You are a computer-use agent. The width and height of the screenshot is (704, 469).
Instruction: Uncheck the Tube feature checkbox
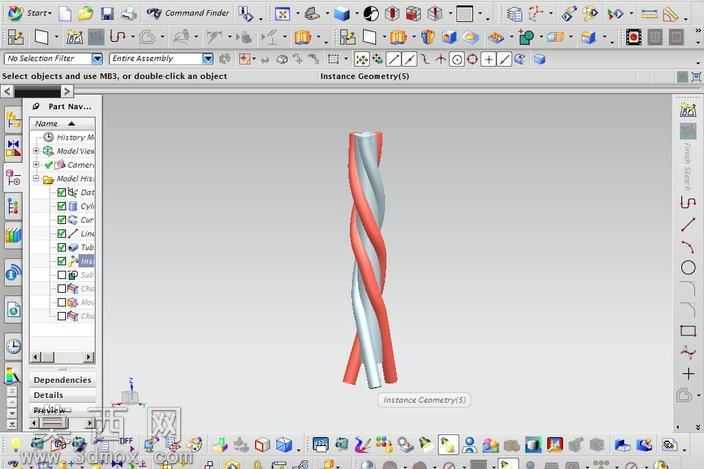(62, 248)
